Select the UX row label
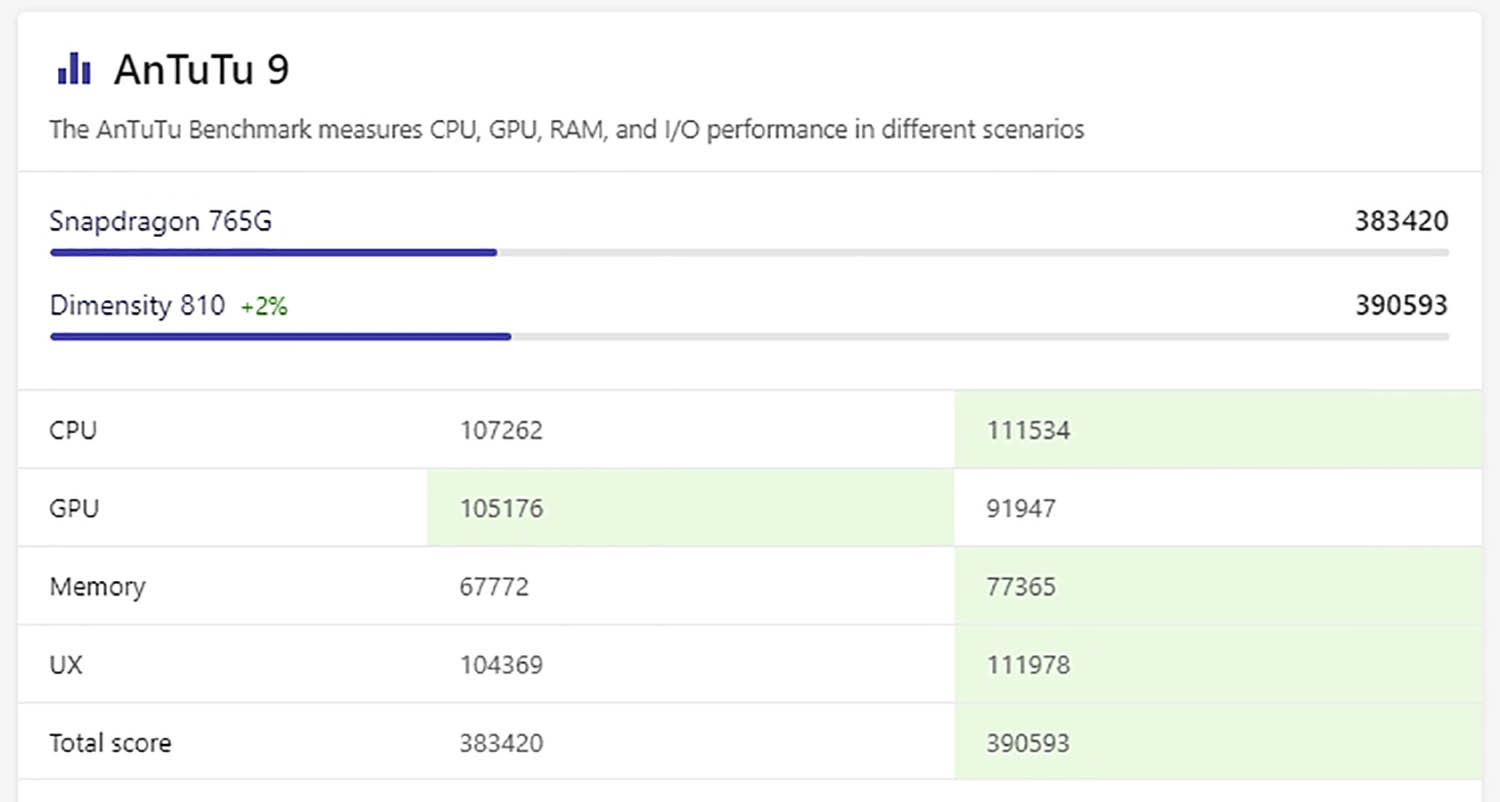The height and width of the screenshot is (802, 1500). coord(66,665)
